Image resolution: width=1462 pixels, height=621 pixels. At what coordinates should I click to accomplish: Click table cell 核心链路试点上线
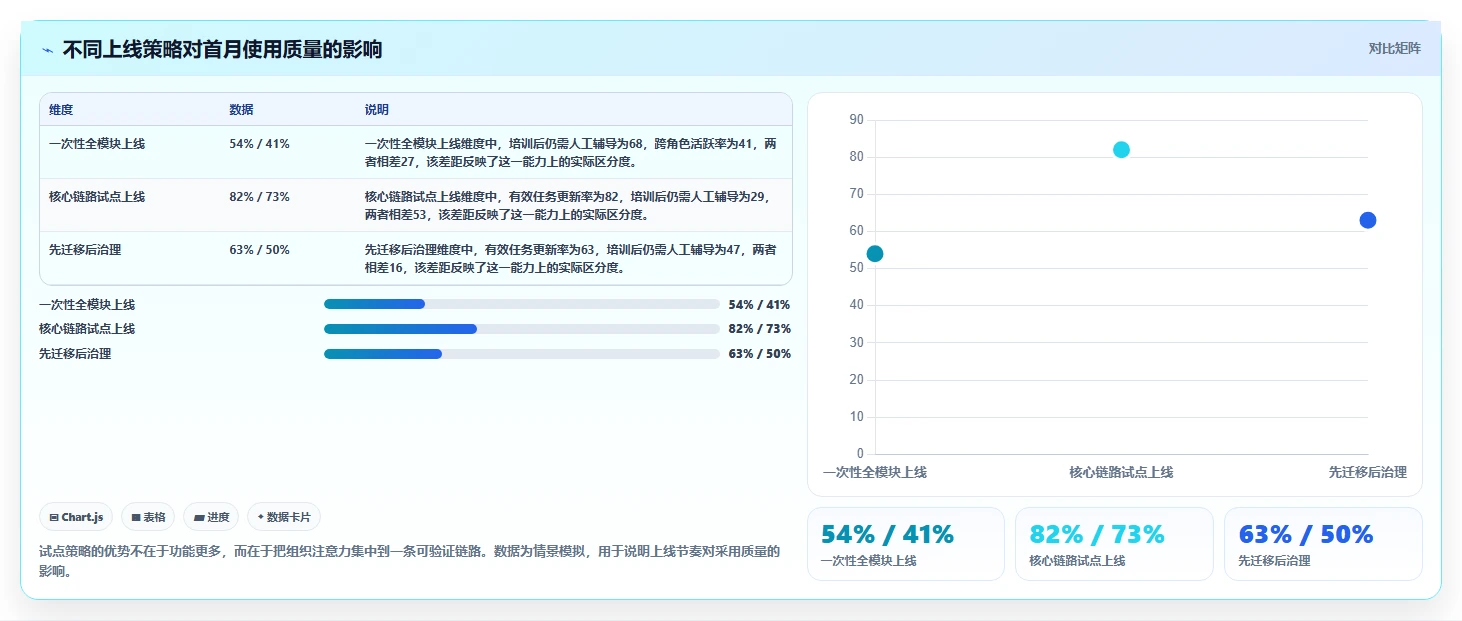point(97,197)
